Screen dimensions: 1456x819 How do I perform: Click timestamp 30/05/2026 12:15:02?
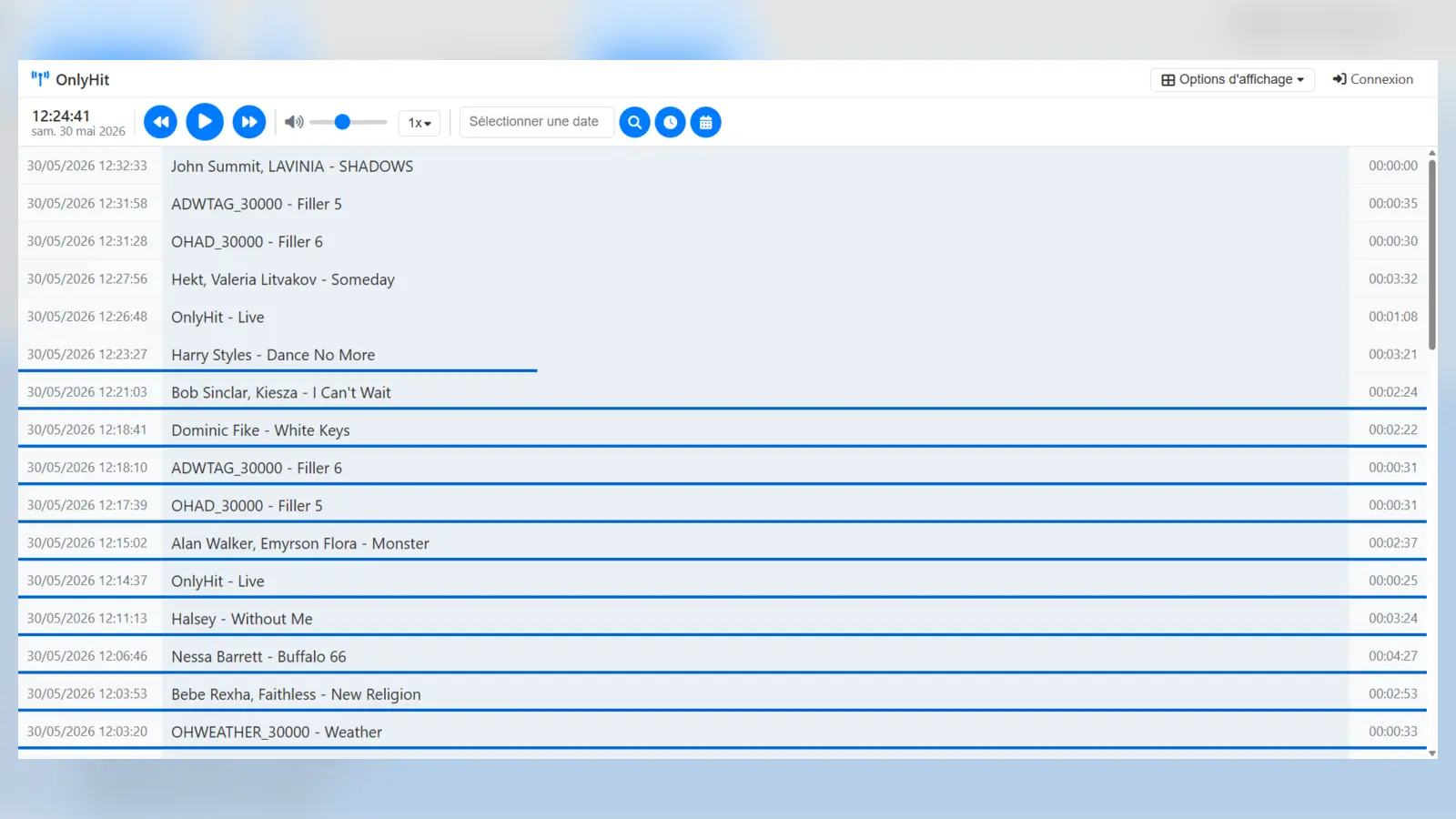click(x=87, y=542)
